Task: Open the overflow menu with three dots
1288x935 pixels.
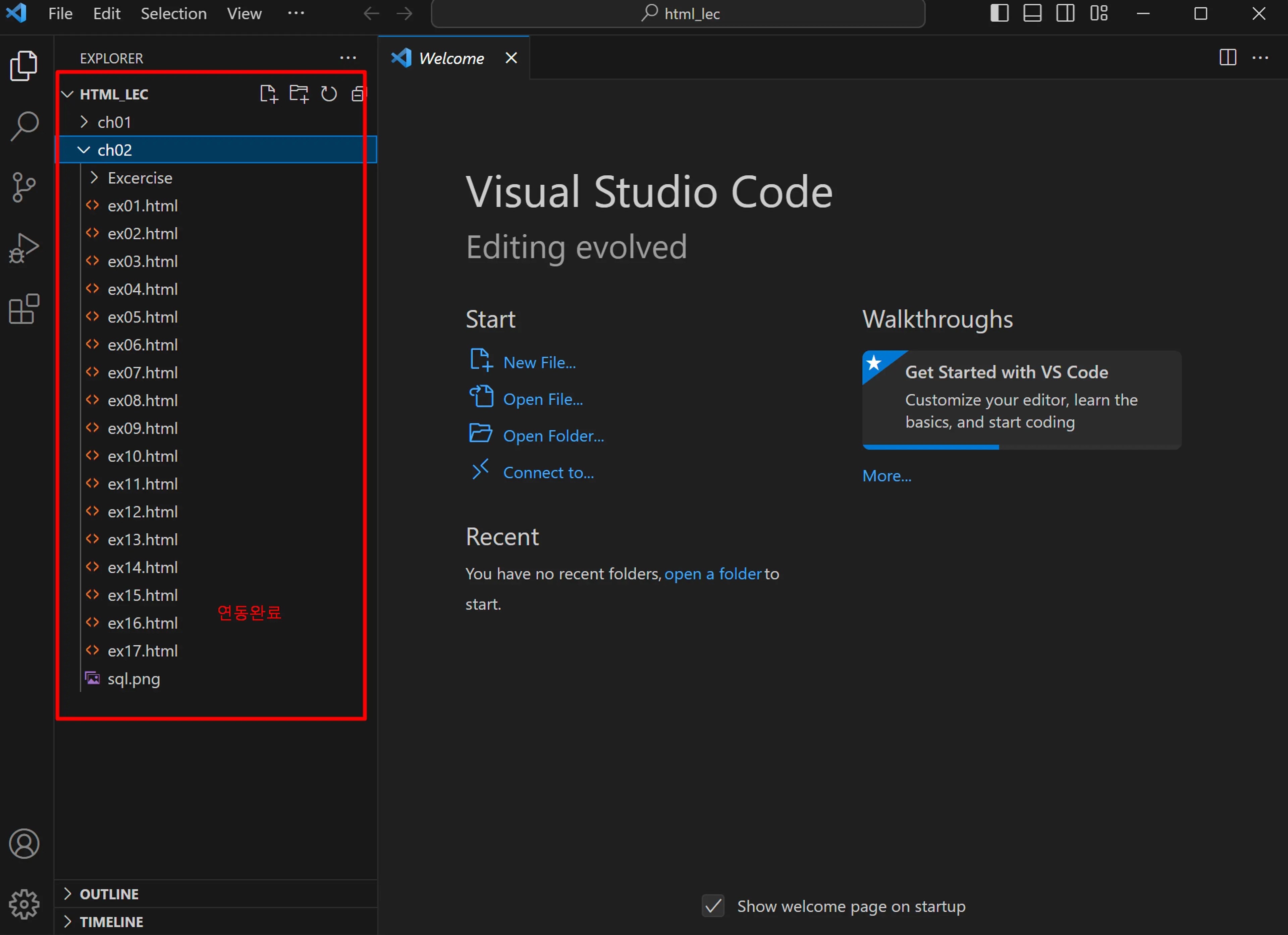Action: 296,13
